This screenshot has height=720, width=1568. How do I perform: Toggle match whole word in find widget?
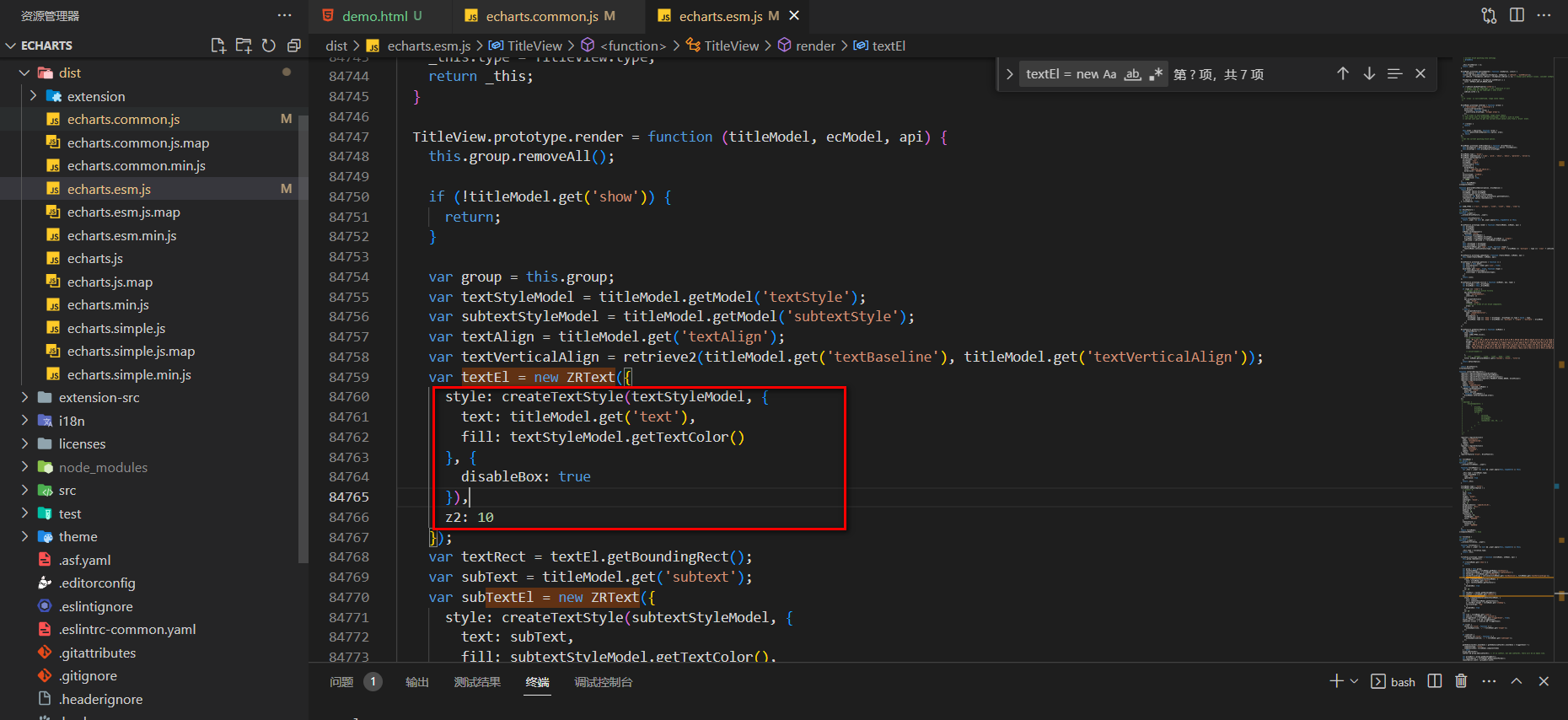[x=1133, y=74]
